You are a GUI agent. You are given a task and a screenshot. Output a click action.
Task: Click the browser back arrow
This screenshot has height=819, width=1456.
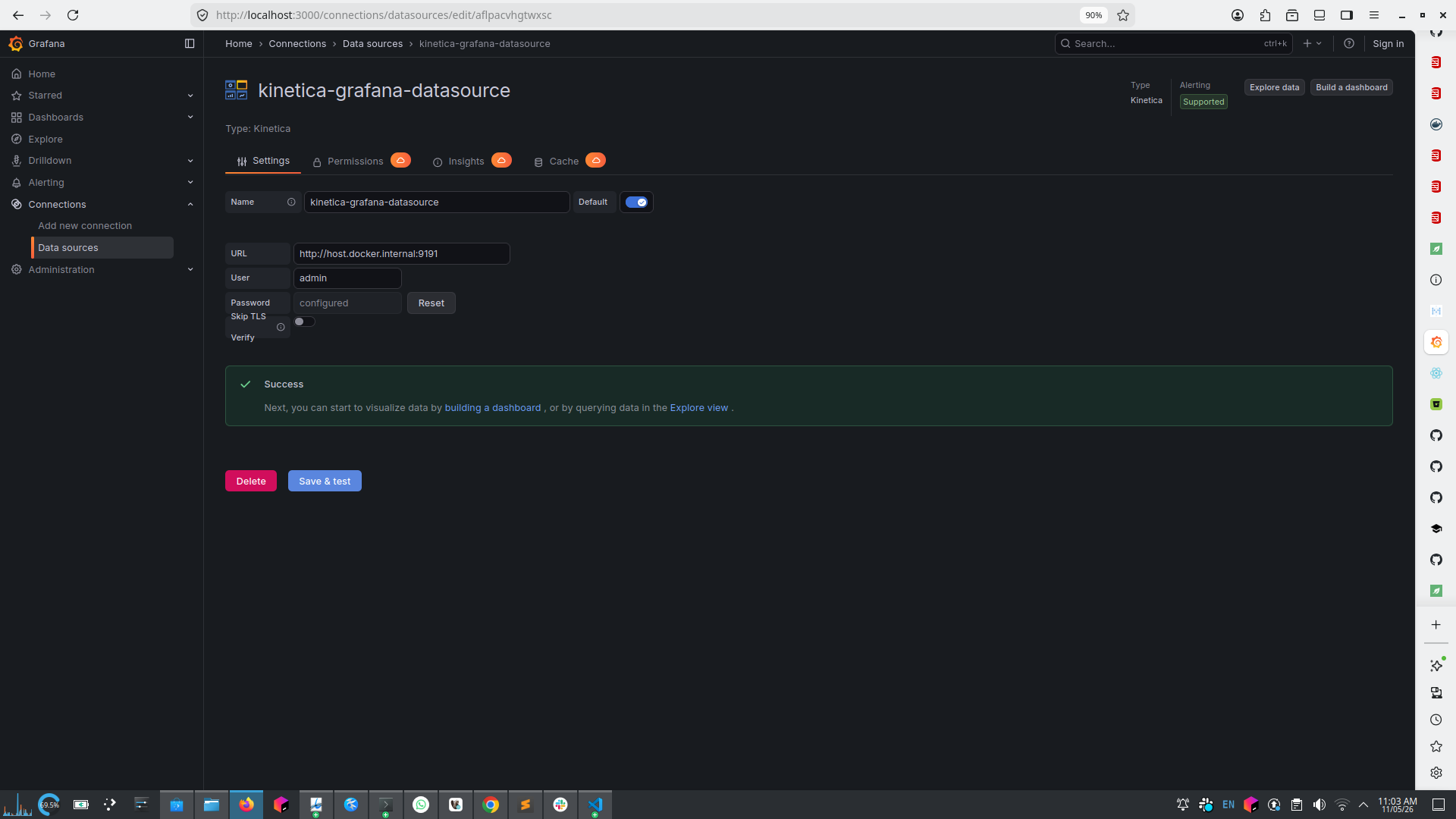[x=18, y=15]
